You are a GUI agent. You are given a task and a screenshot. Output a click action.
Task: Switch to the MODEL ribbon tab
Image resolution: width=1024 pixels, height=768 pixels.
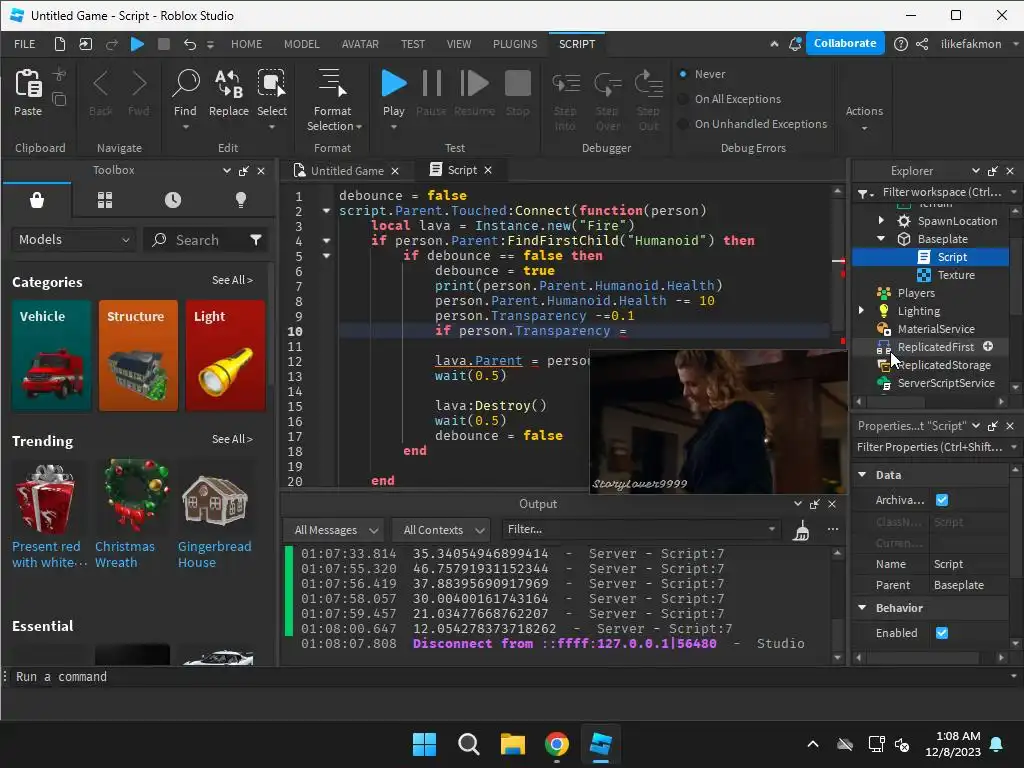[302, 44]
